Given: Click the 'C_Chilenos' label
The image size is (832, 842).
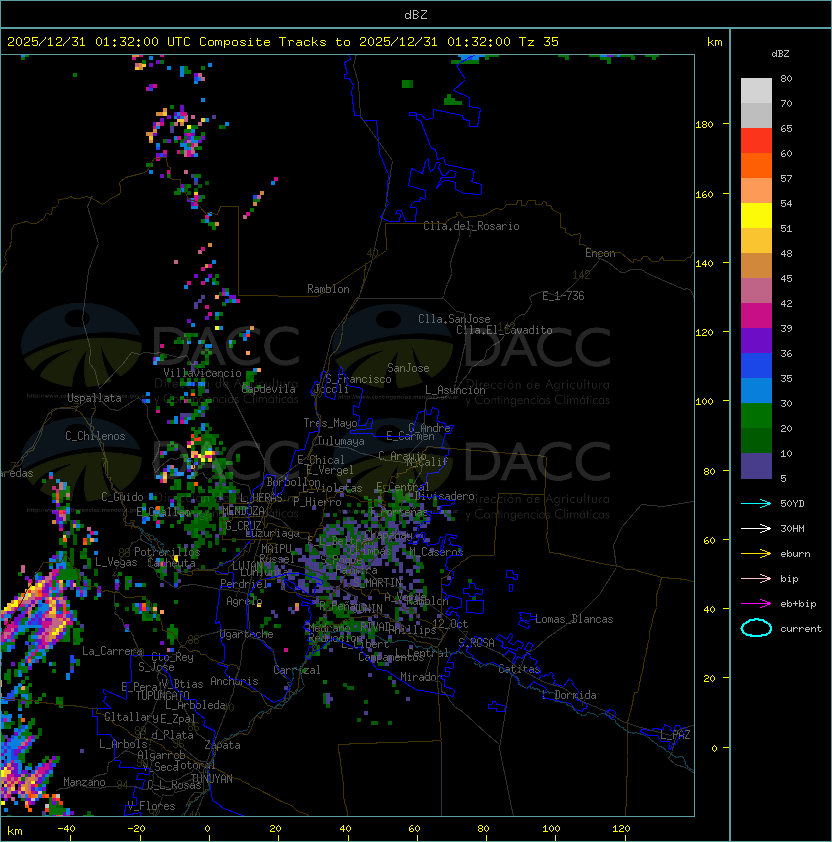Looking at the screenshot, I should point(95,436).
